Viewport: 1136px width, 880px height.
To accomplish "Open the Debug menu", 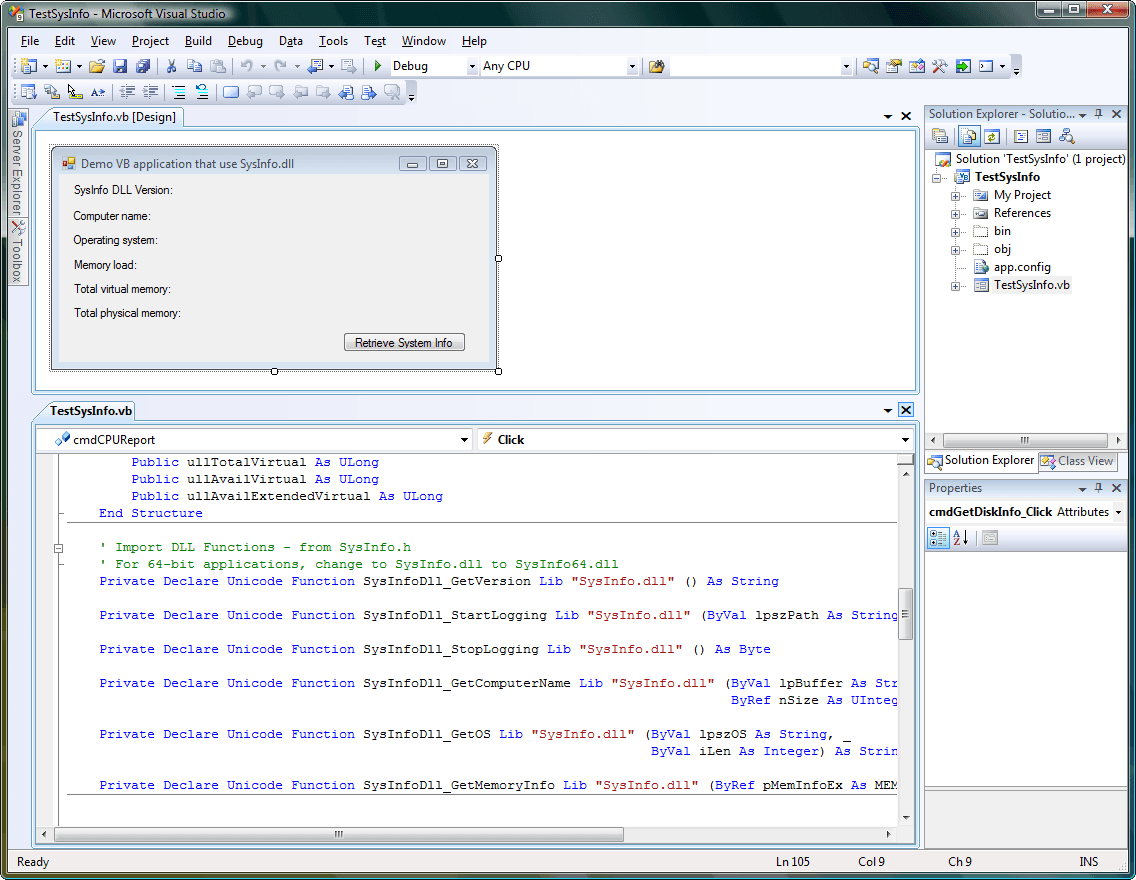I will point(245,41).
